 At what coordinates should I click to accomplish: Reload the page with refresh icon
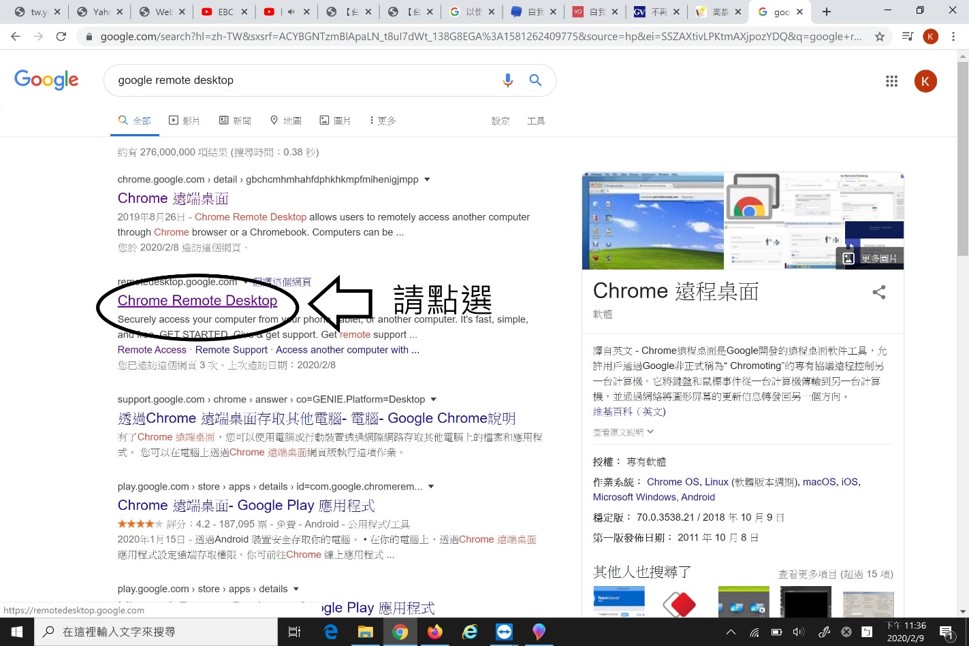(x=61, y=36)
